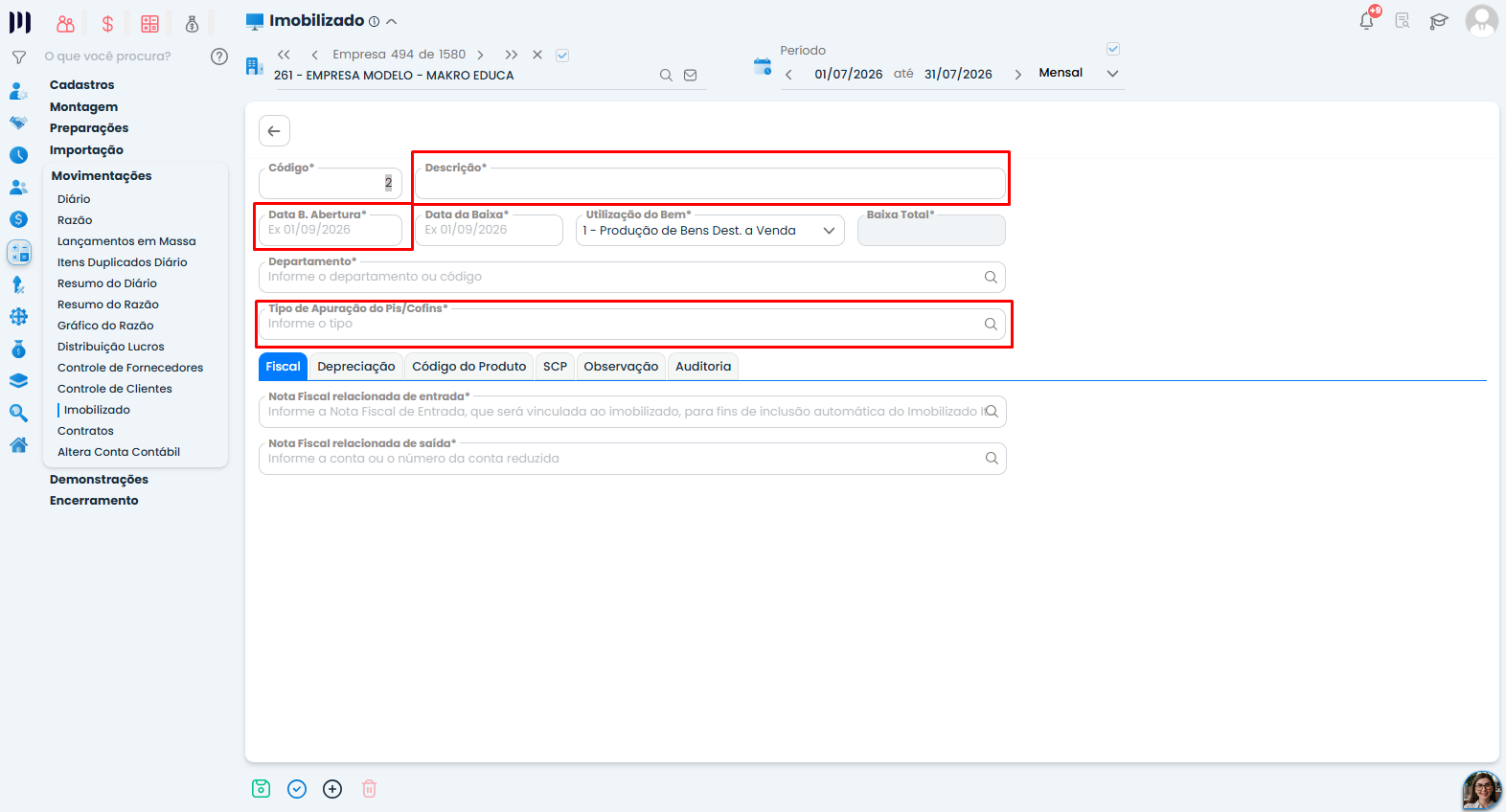Image resolution: width=1506 pixels, height=812 pixels.
Task: Click the confirm check circle icon
Action: 297,789
